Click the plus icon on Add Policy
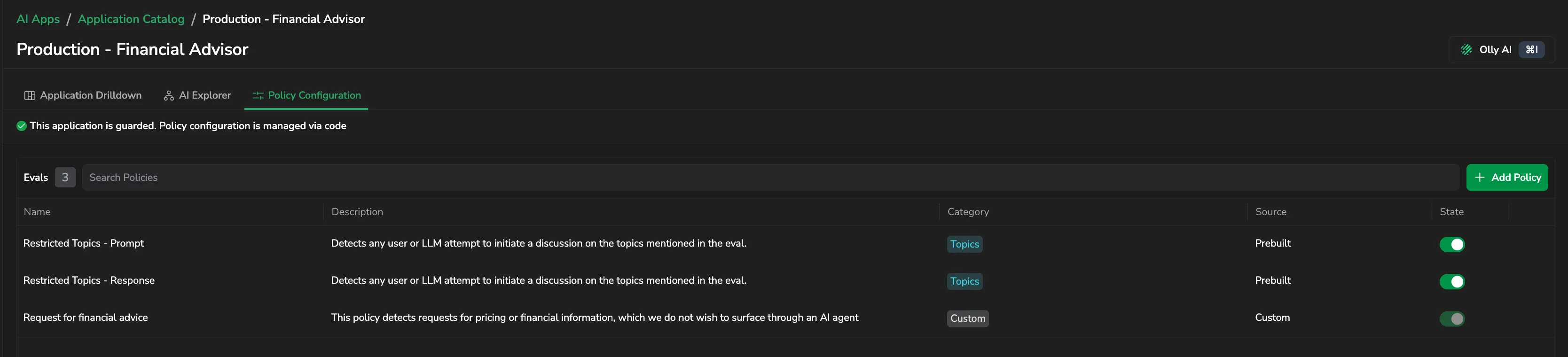 [1480, 178]
